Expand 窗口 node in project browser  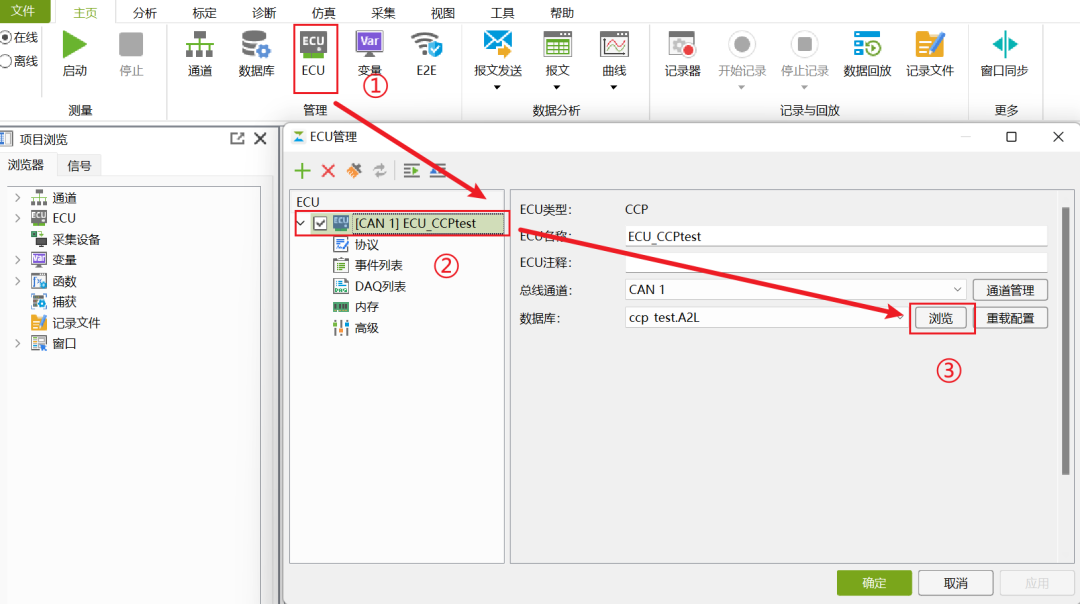pyautogui.click(x=18, y=343)
